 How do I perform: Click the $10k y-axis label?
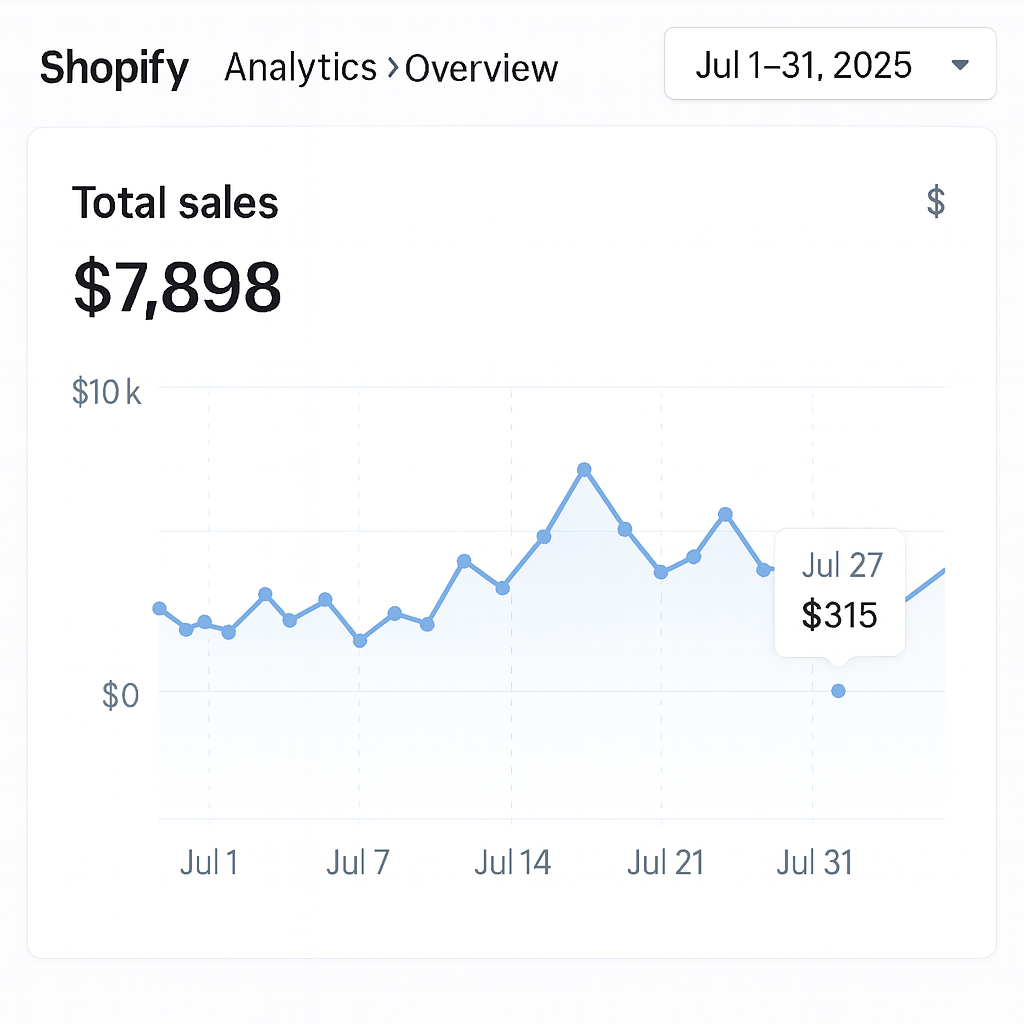pyautogui.click(x=107, y=393)
